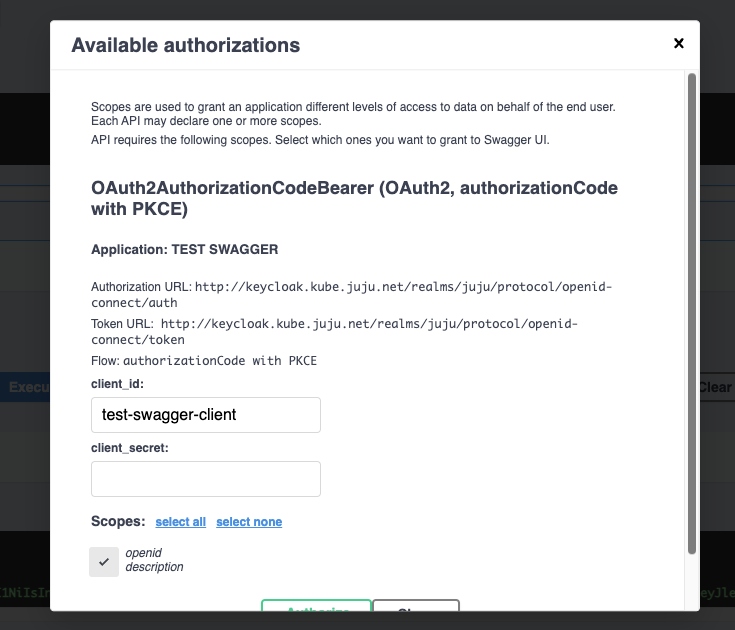The width and height of the screenshot is (735, 630).
Task: Focus the client_id field containing test-swagger-client
Action: (206, 415)
